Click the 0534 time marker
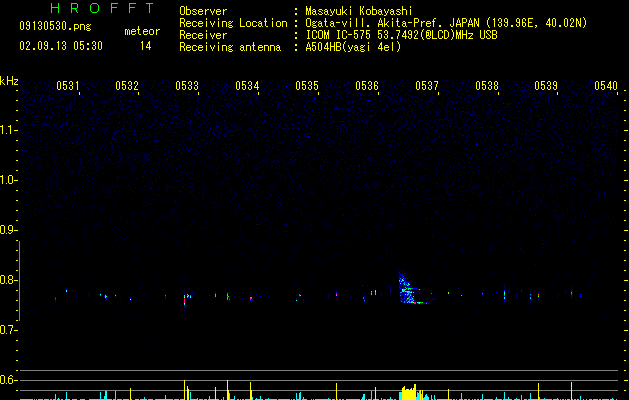 247,86
